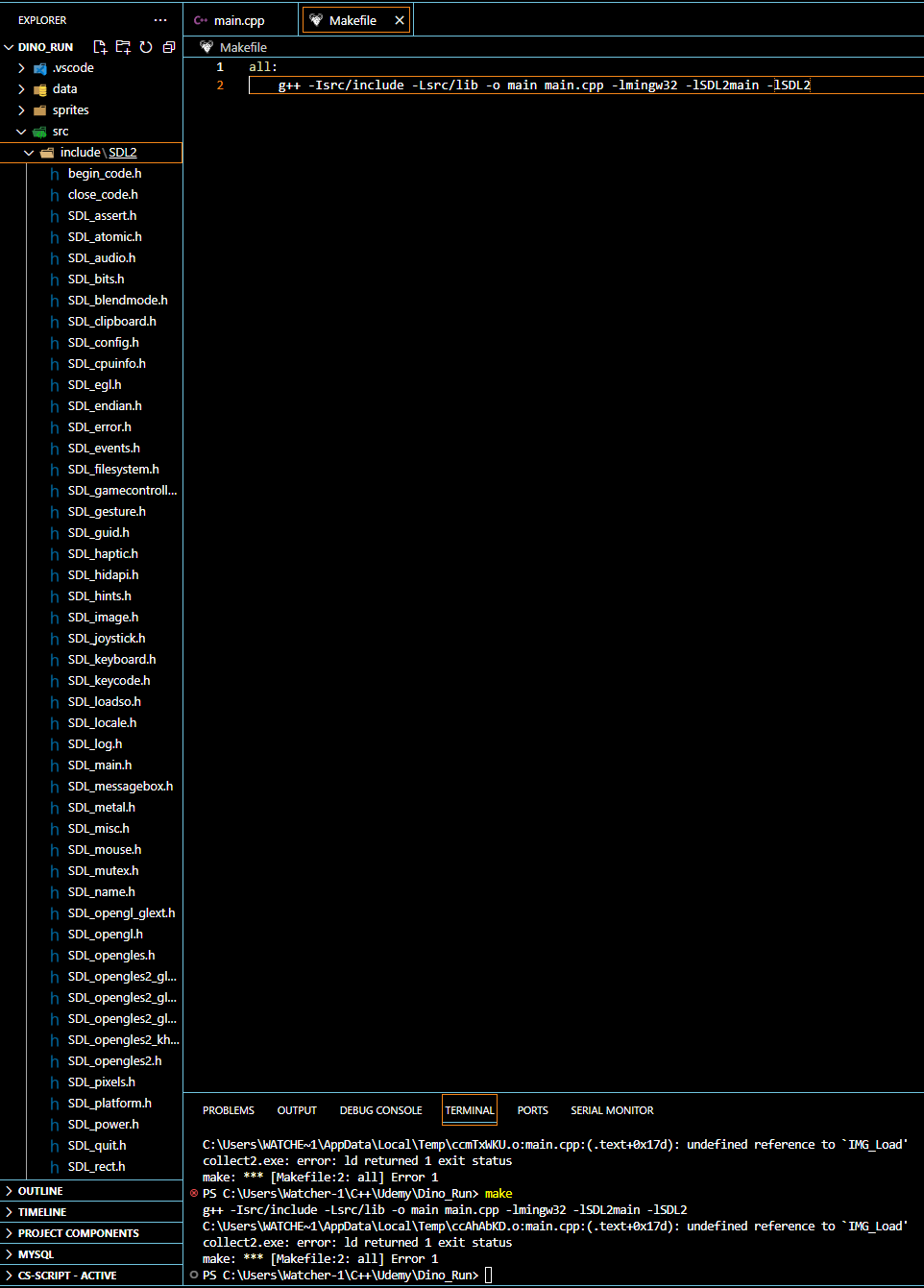
Task: Click the SDL_hints.h file icon
Action: (x=55, y=596)
